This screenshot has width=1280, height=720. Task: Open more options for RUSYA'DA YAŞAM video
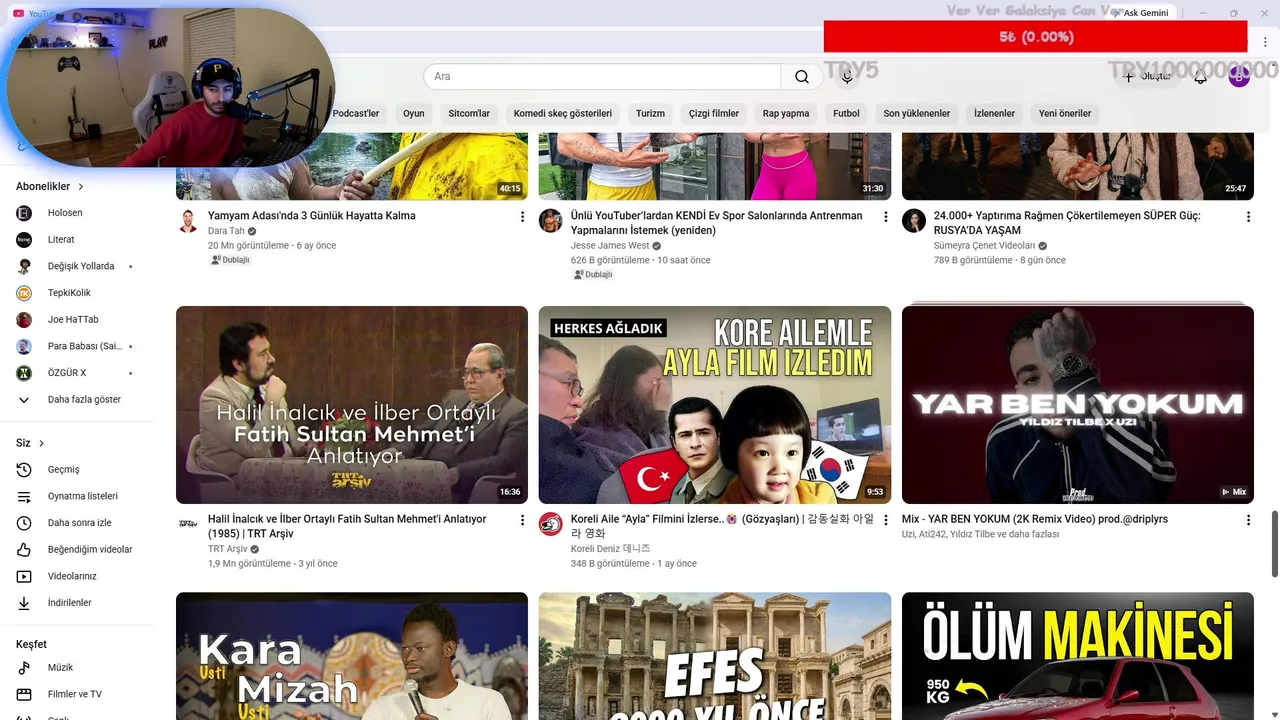point(1248,216)
